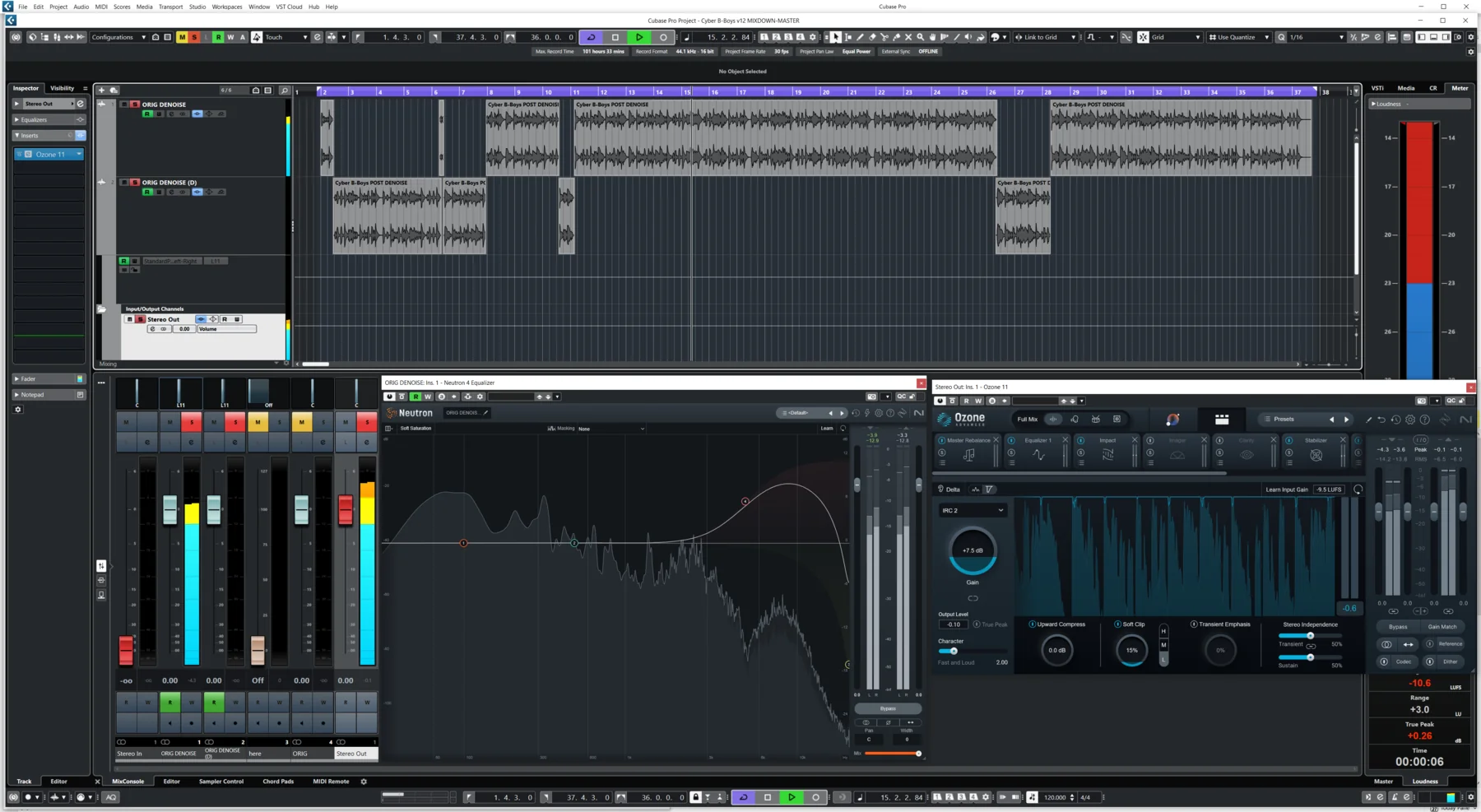Select the Erase tool in toolbar

coord(872,37)
